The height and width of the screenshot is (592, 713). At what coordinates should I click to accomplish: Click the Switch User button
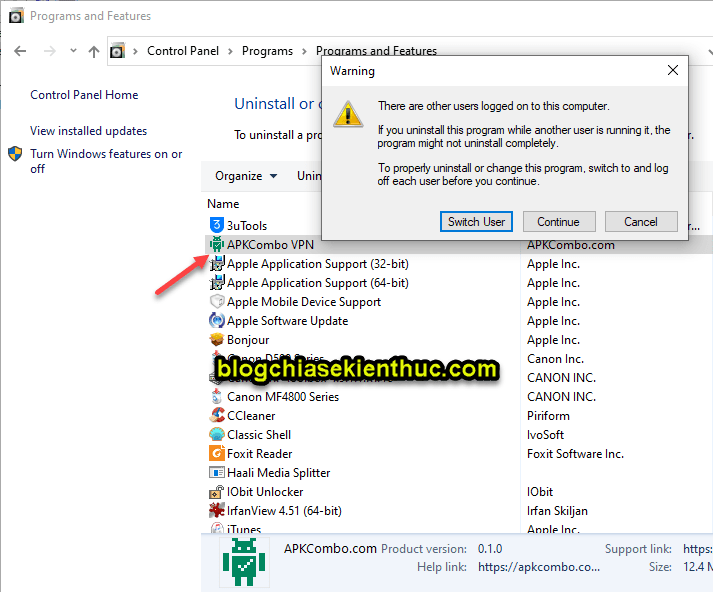[476, 221]
